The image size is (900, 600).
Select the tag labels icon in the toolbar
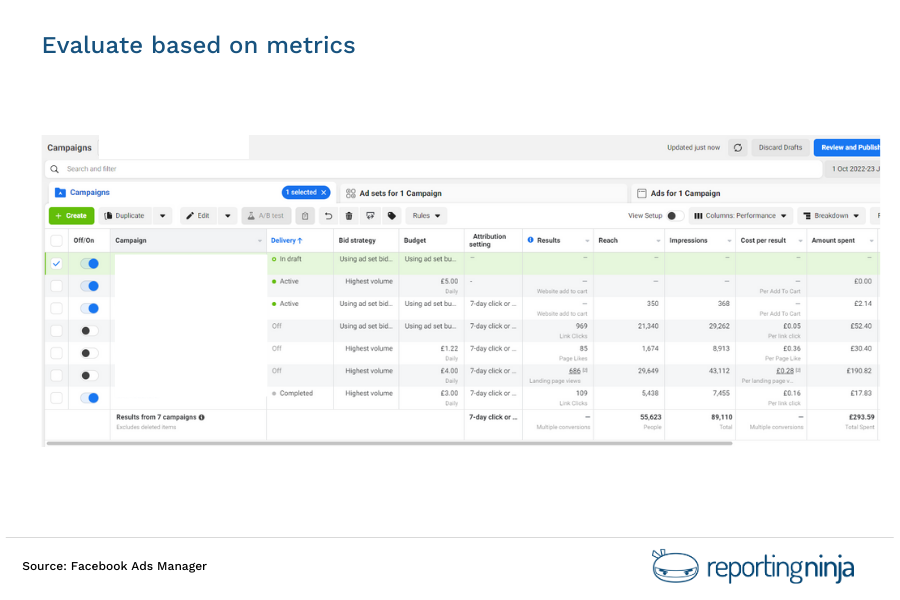click(x=392, y=215)
